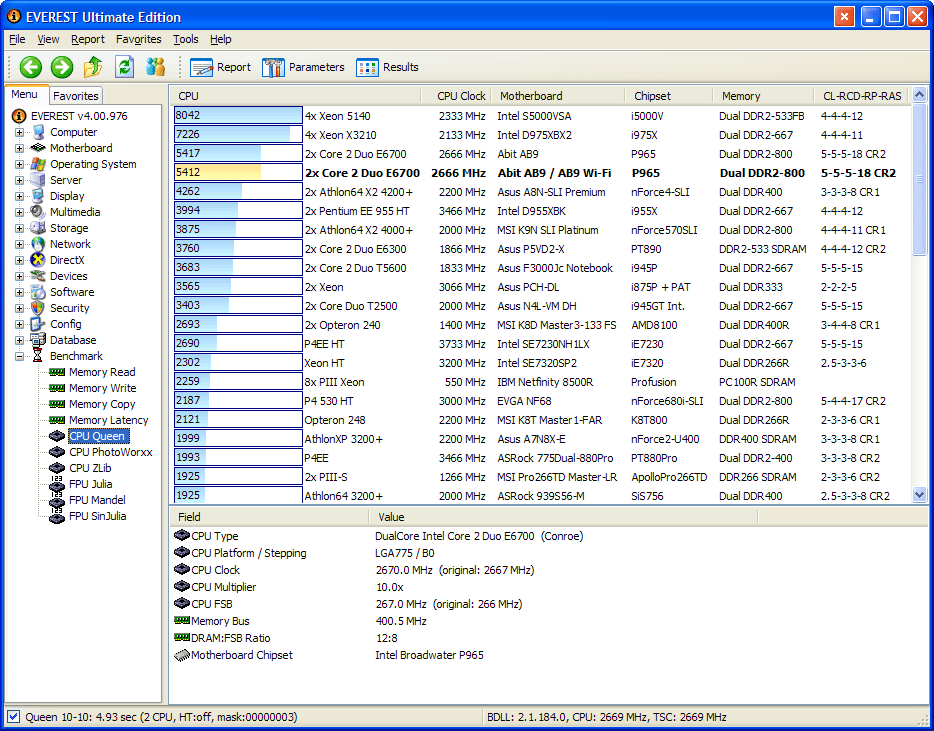Click the Up folder toolbar icon

[x=93, y=67]
